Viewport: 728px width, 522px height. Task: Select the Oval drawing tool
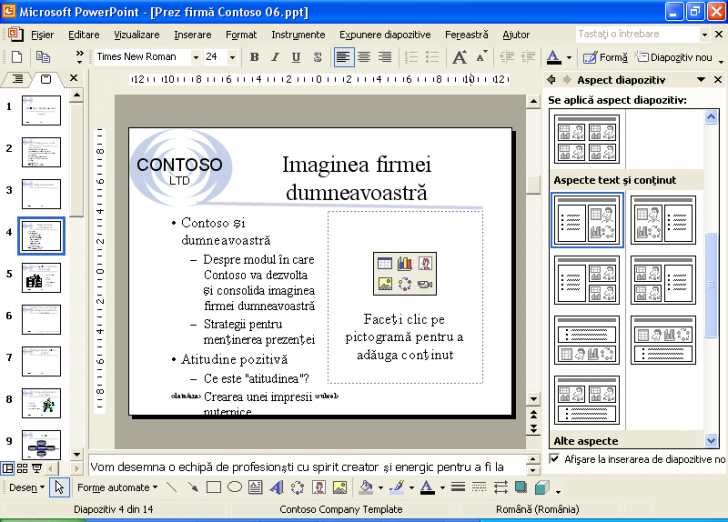point(234,487)
